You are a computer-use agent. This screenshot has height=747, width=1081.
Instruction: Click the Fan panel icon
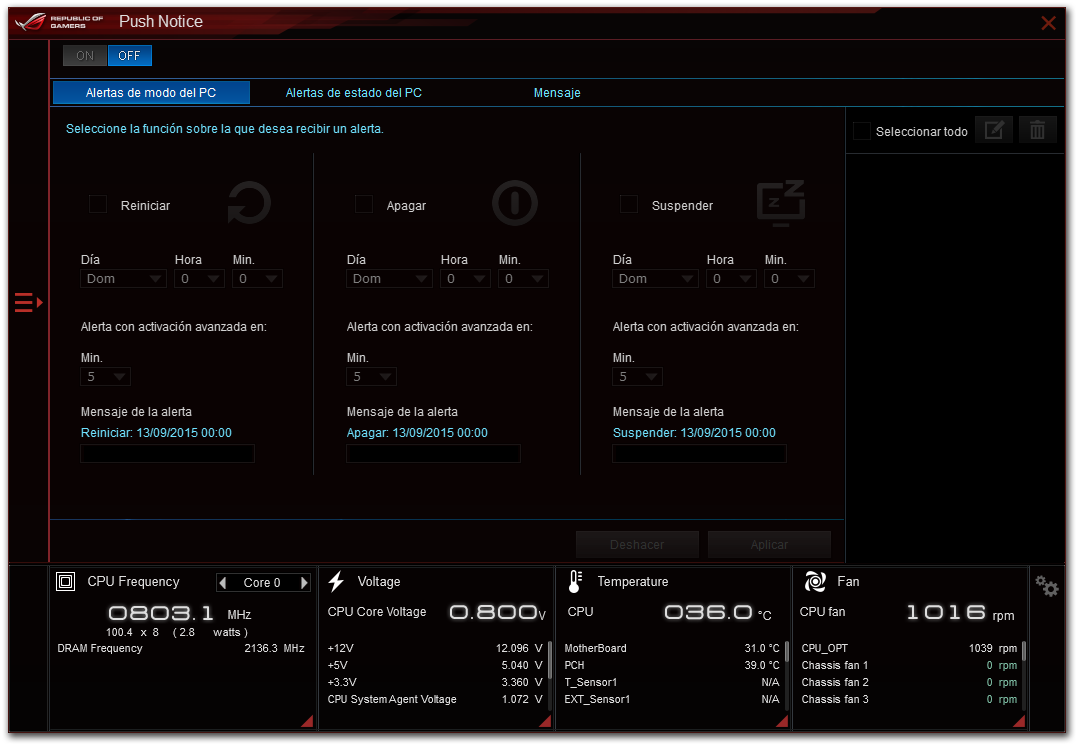tap(815, 581)
